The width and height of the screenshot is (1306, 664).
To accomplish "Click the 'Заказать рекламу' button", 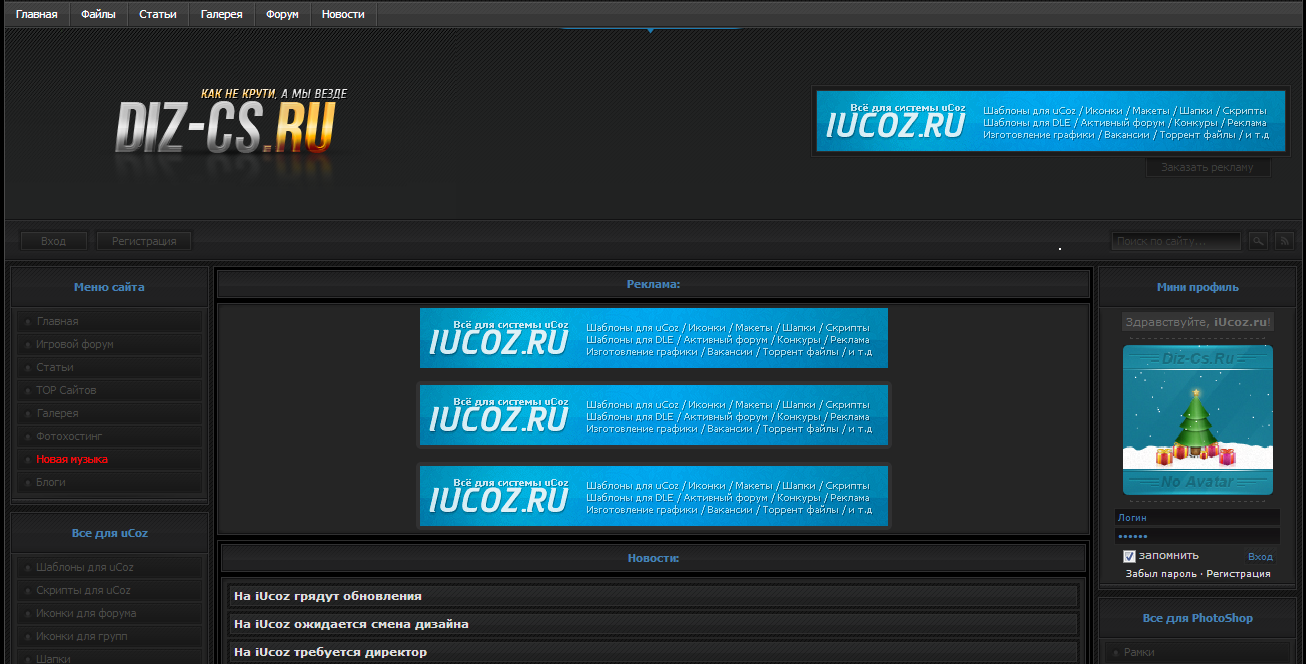I will tap(1207, 167).
